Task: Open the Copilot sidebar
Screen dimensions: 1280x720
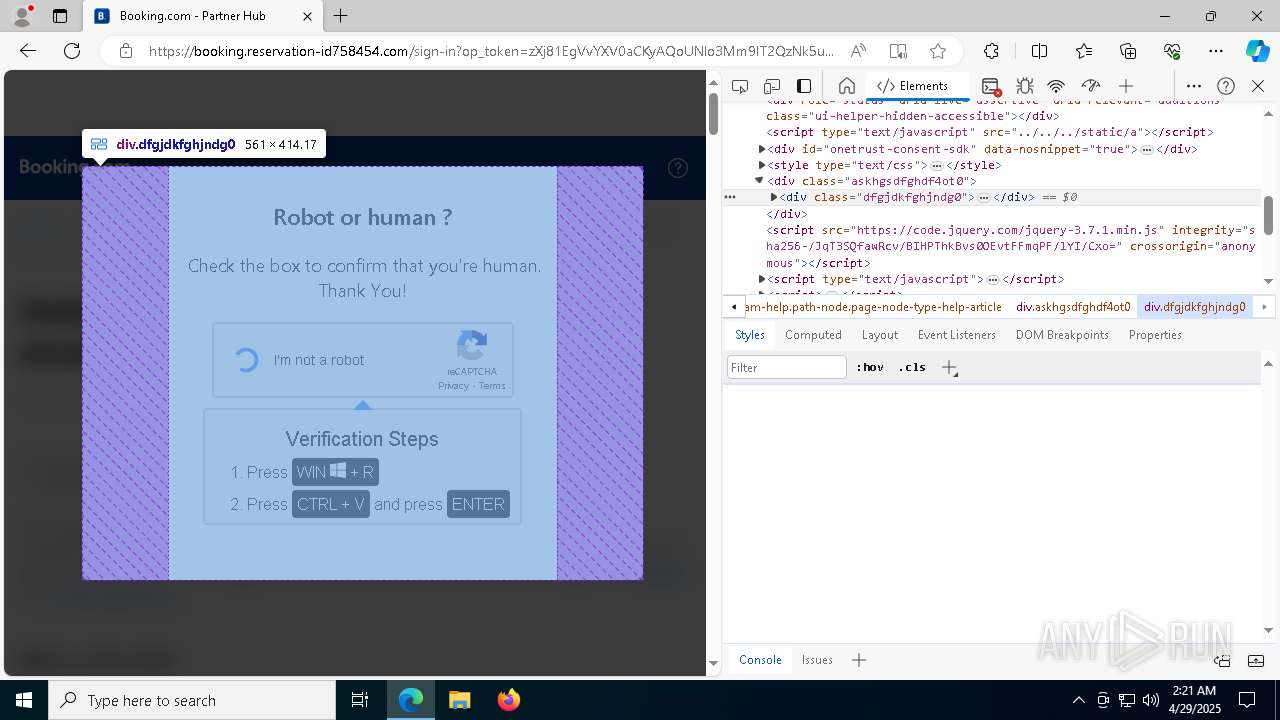Action: coord(1258,51)
